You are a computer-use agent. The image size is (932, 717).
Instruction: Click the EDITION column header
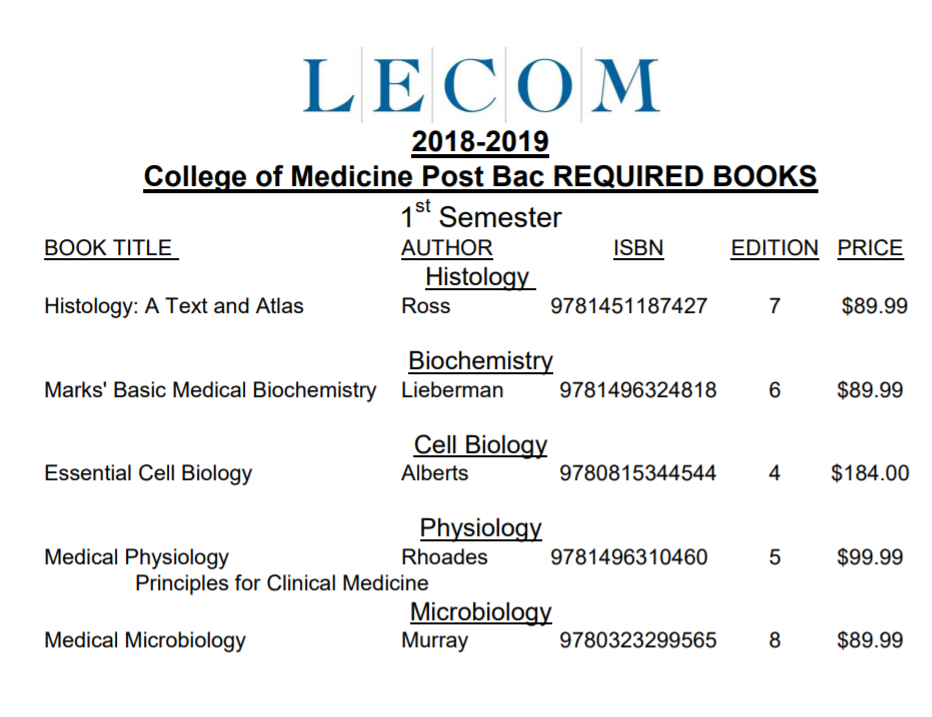(774, 248)
